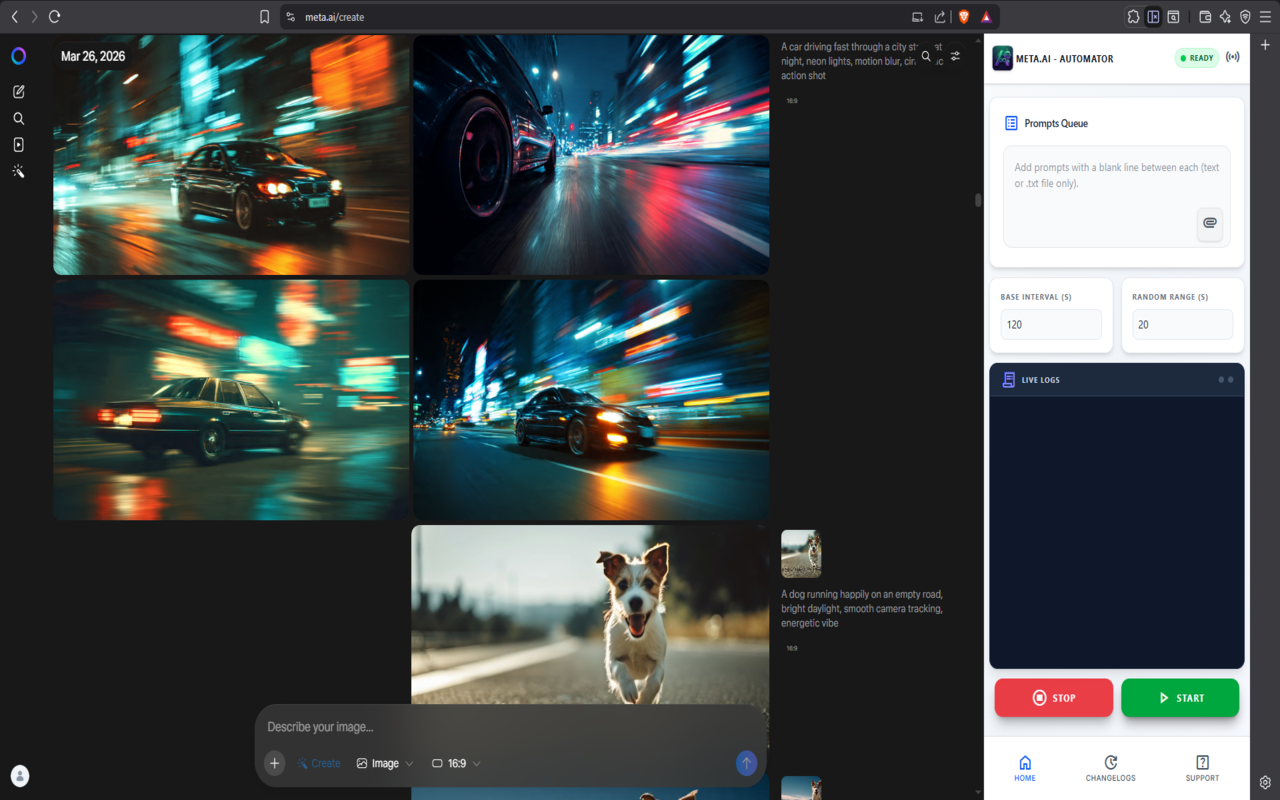Open the Brave Shields lion icon

click(x=964, y=17)
